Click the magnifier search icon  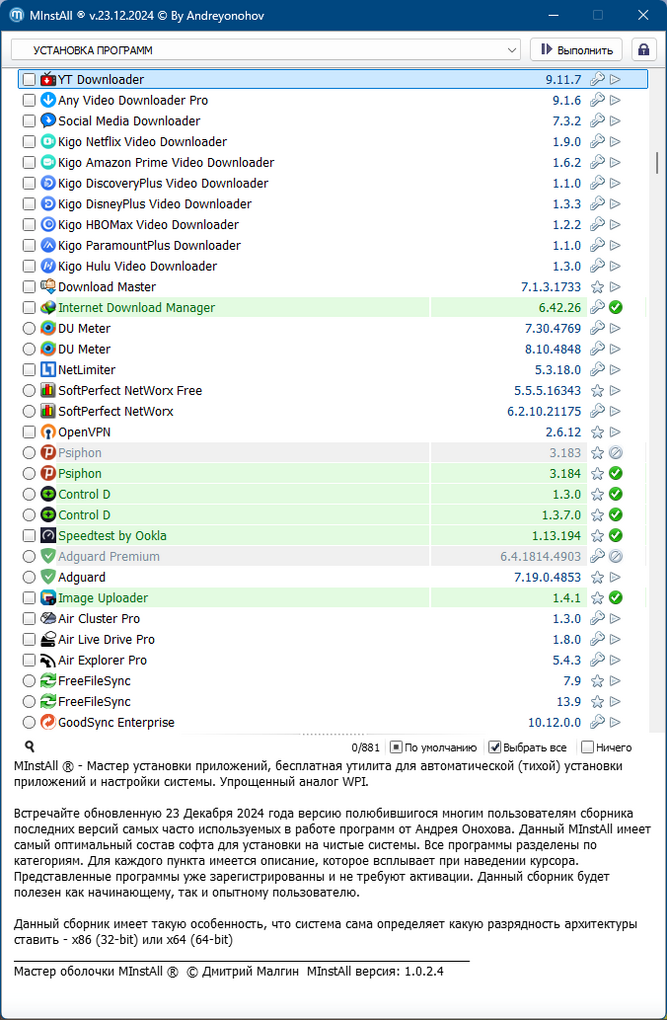tap(29, 747)
